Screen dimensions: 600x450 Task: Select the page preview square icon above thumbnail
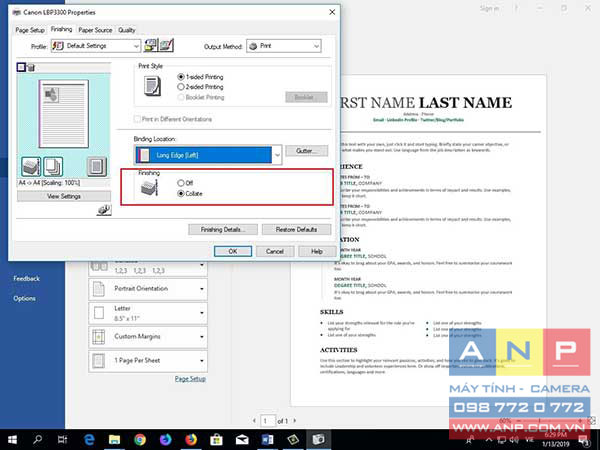[21, 68]
